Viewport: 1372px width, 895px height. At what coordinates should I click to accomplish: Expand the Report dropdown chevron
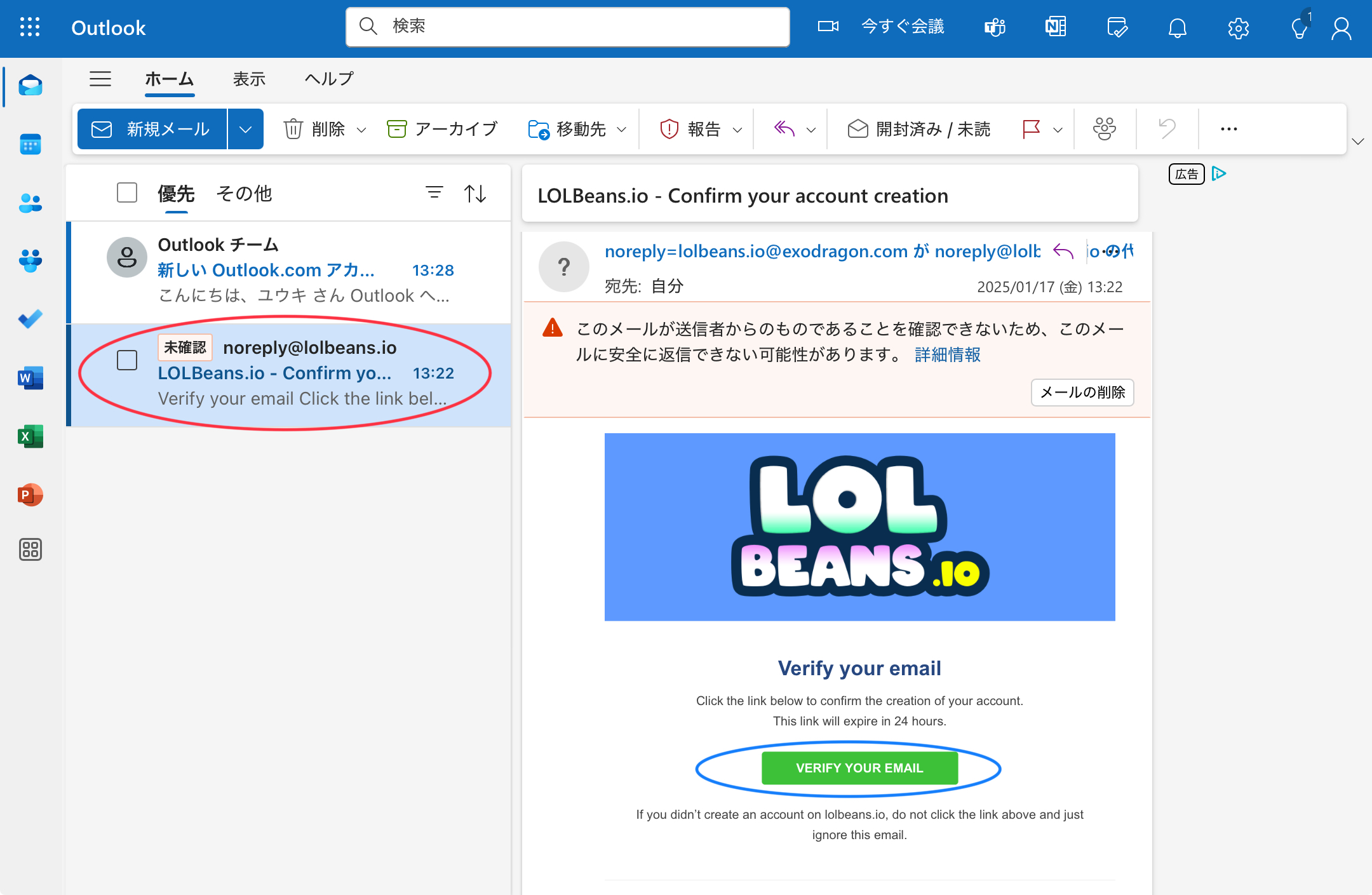tap(737, 130)
